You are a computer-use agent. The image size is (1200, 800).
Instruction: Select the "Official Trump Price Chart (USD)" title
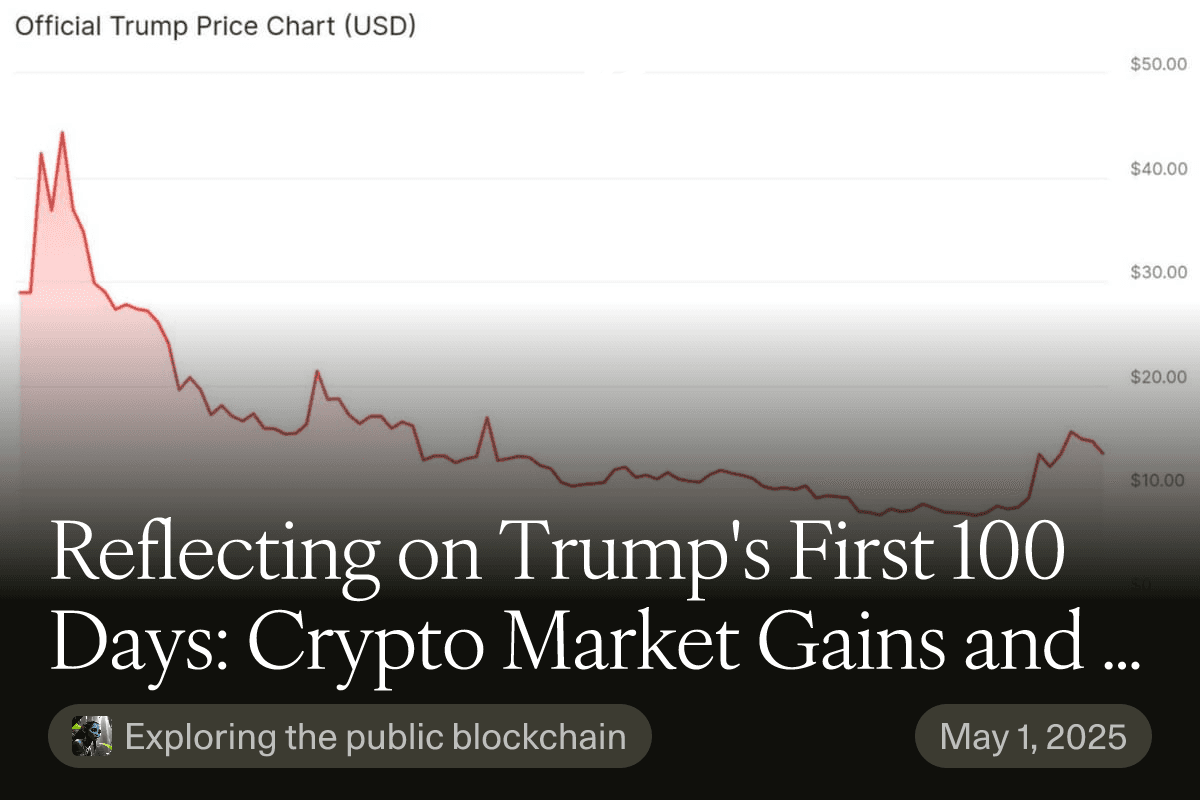[215, 27]
